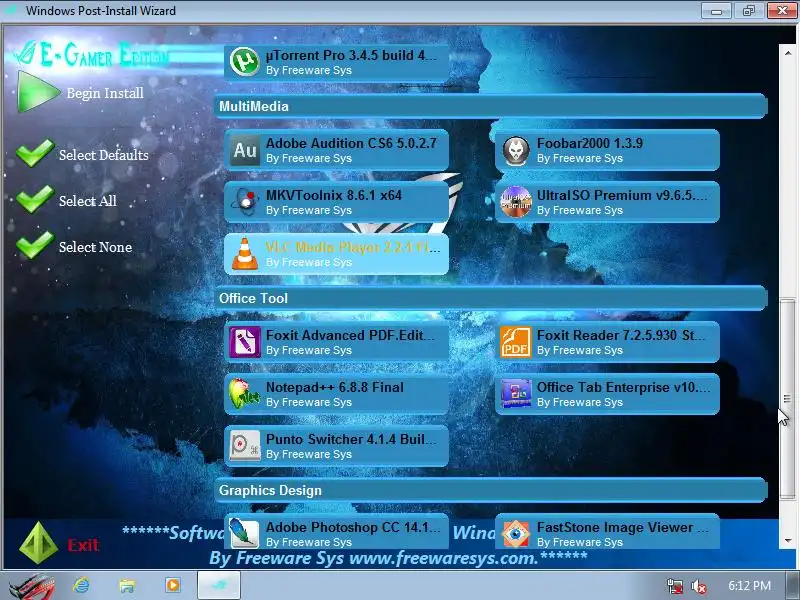Open Windows Explorer folder in taskbar
This screenshot has width=800, height=600.
pos(127,585)
